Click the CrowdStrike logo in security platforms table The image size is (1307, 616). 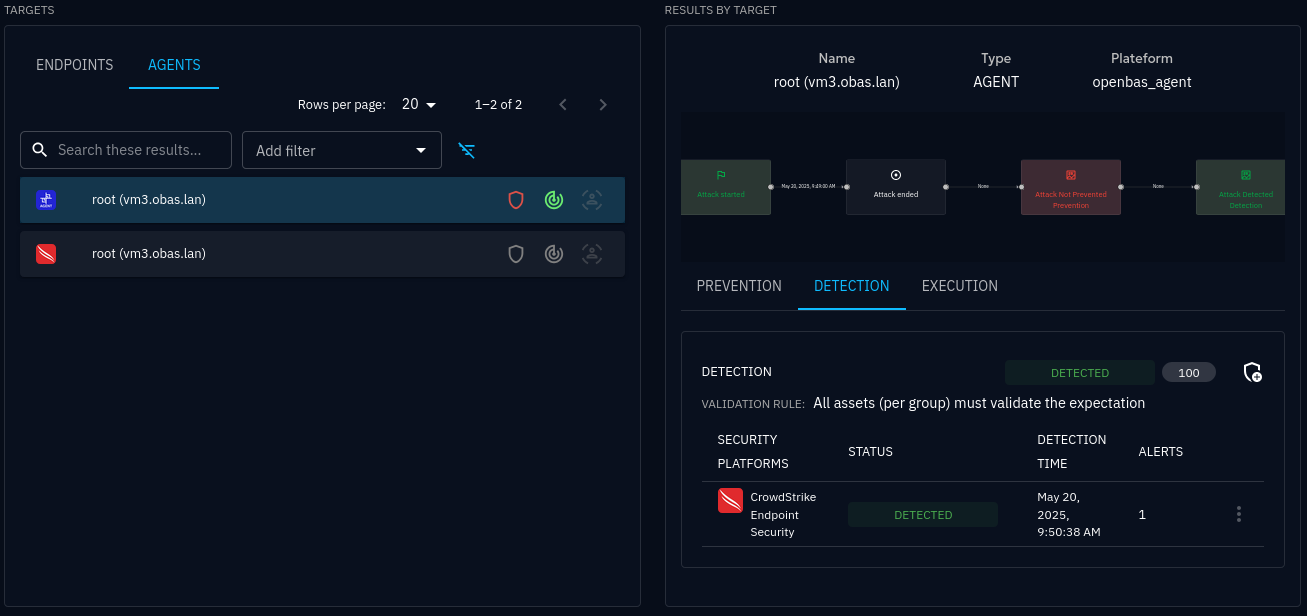pyautogui.click(x=730, y=500)
